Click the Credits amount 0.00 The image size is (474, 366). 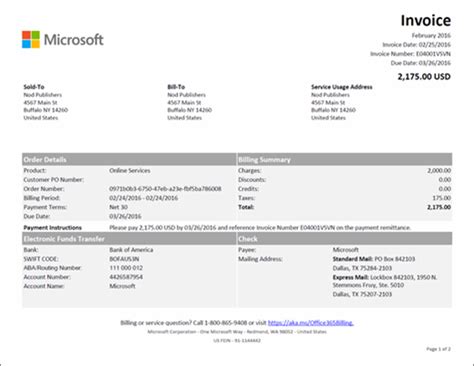click(445, 189)
